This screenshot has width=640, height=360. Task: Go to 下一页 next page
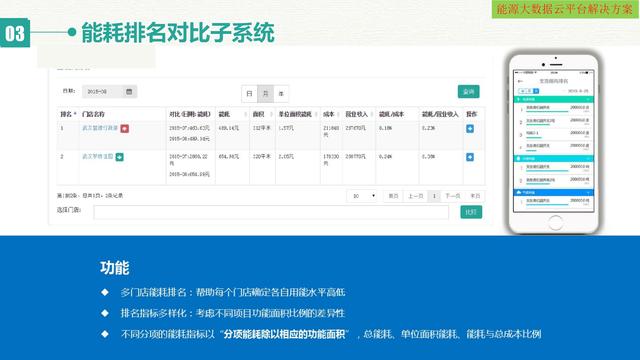point(453,196)
